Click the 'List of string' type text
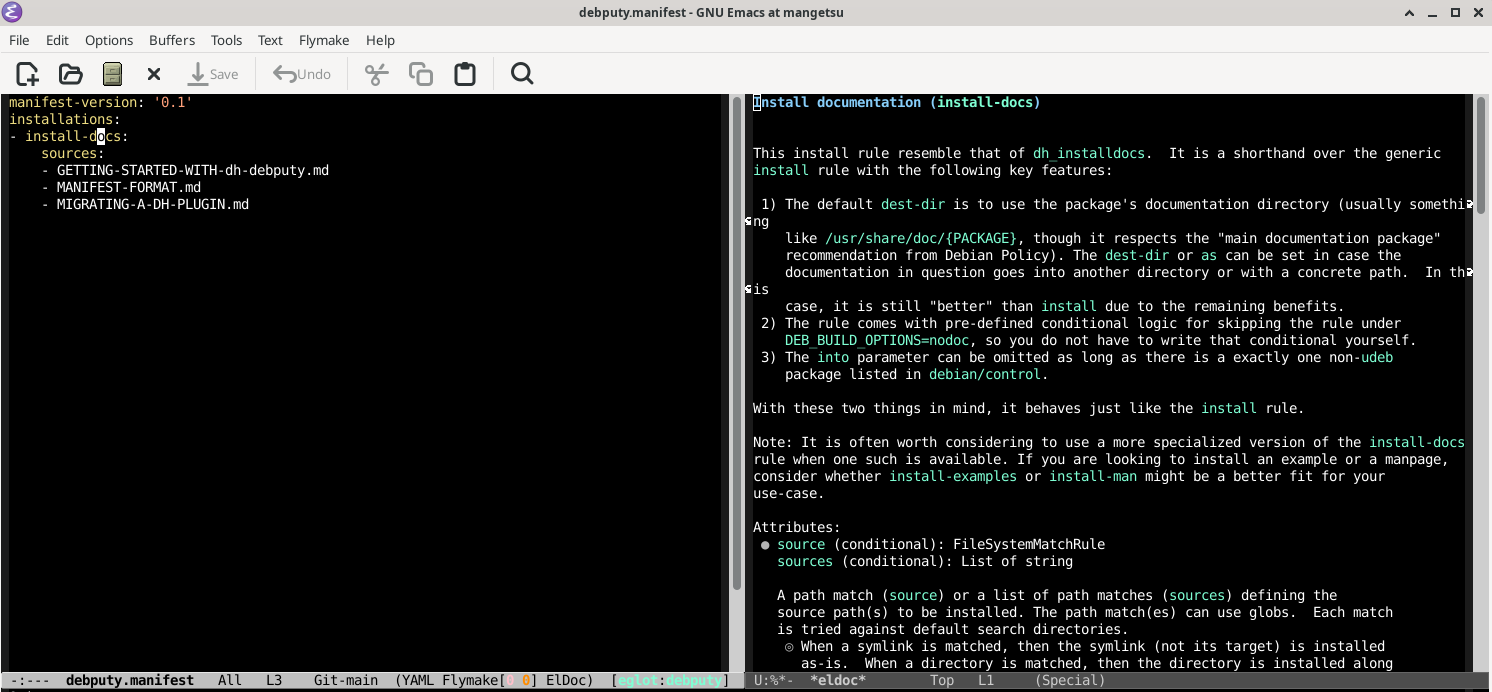Screen dimensions: 1492x692 click(x=1017, y=561)
